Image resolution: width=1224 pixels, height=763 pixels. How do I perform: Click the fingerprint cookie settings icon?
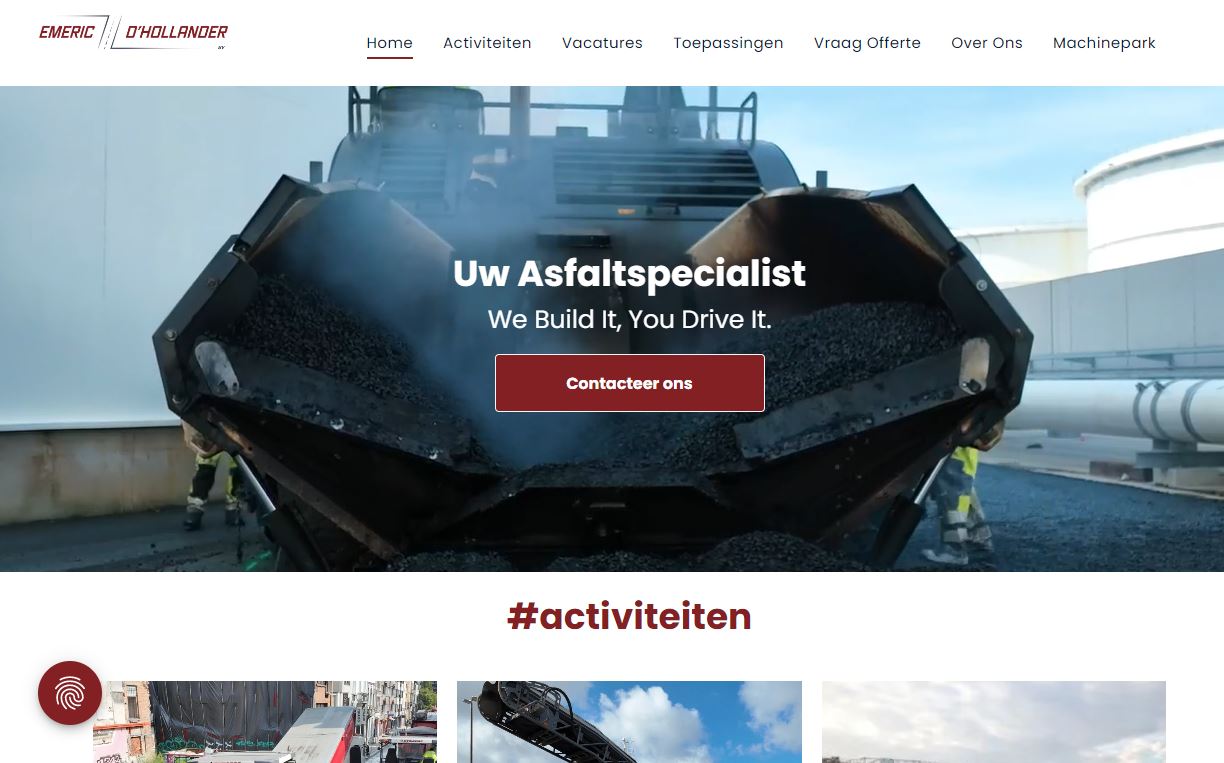tap(70, 693)
